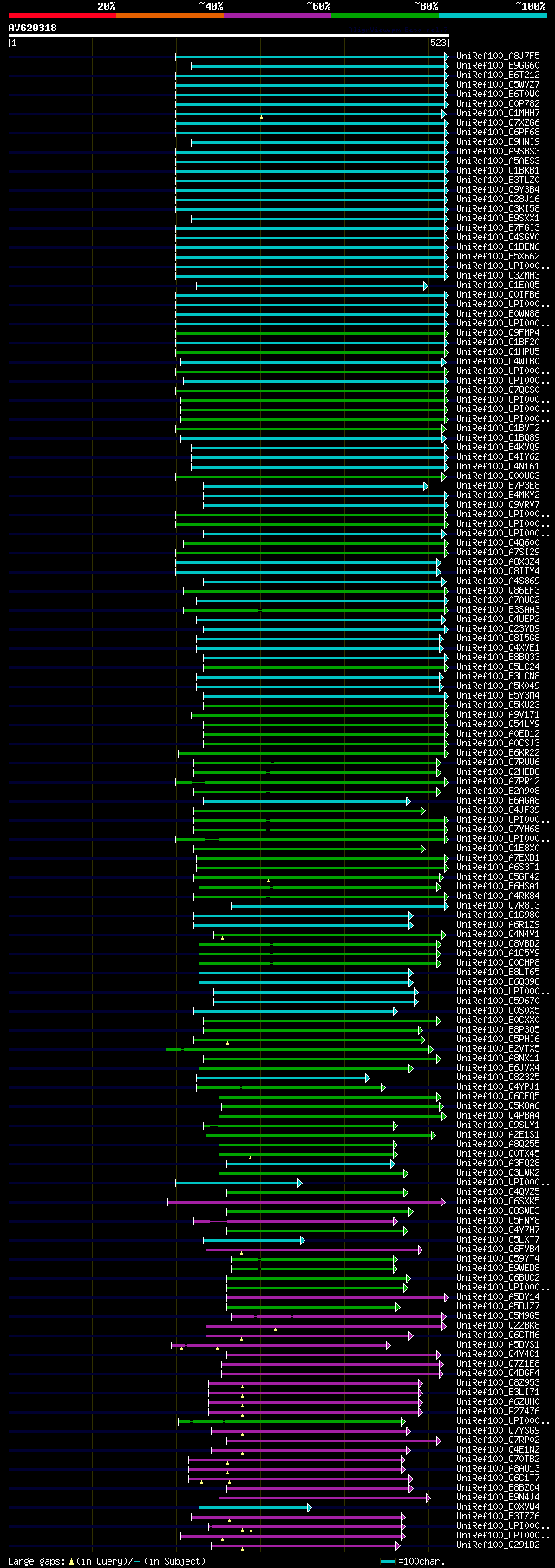Click subject label UniRef100_B6KR22

[x=498, y=752]
